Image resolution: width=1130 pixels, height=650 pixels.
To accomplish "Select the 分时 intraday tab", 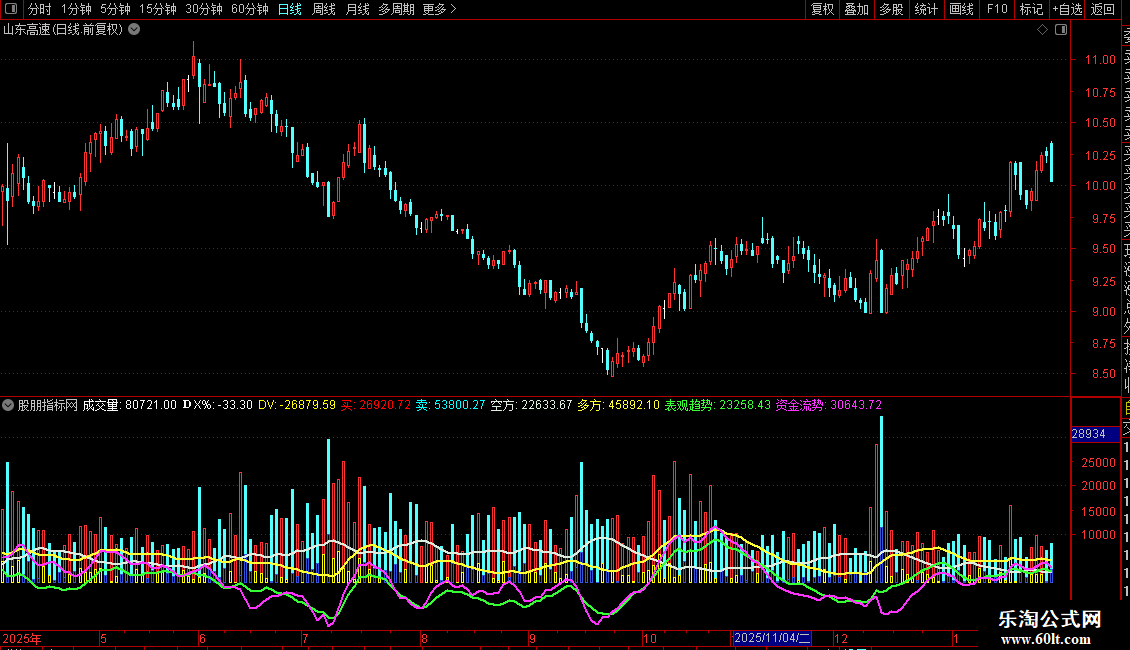I will [39, 10].
